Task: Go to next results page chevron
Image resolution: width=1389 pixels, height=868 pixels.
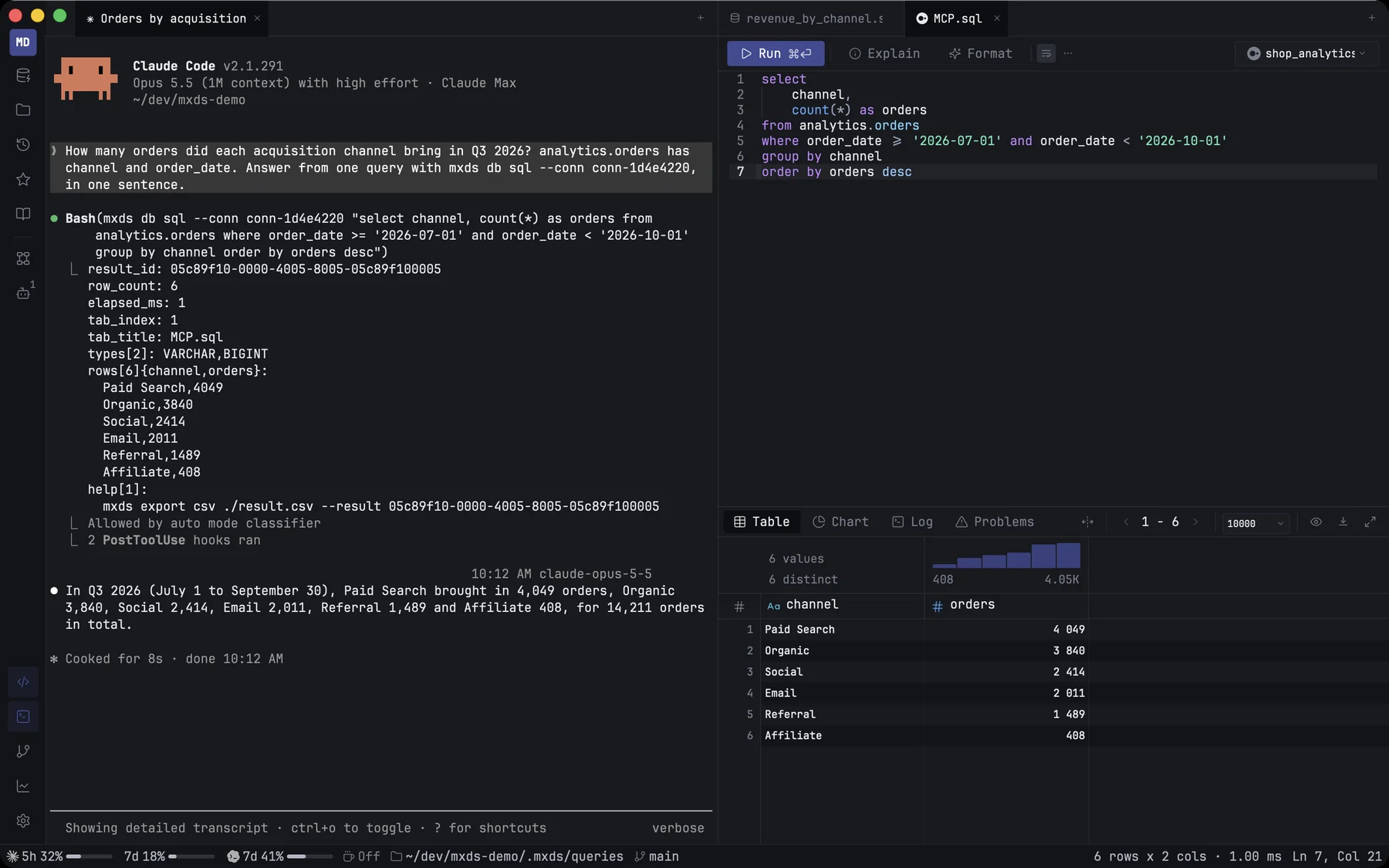Action: click(1195, 522)
